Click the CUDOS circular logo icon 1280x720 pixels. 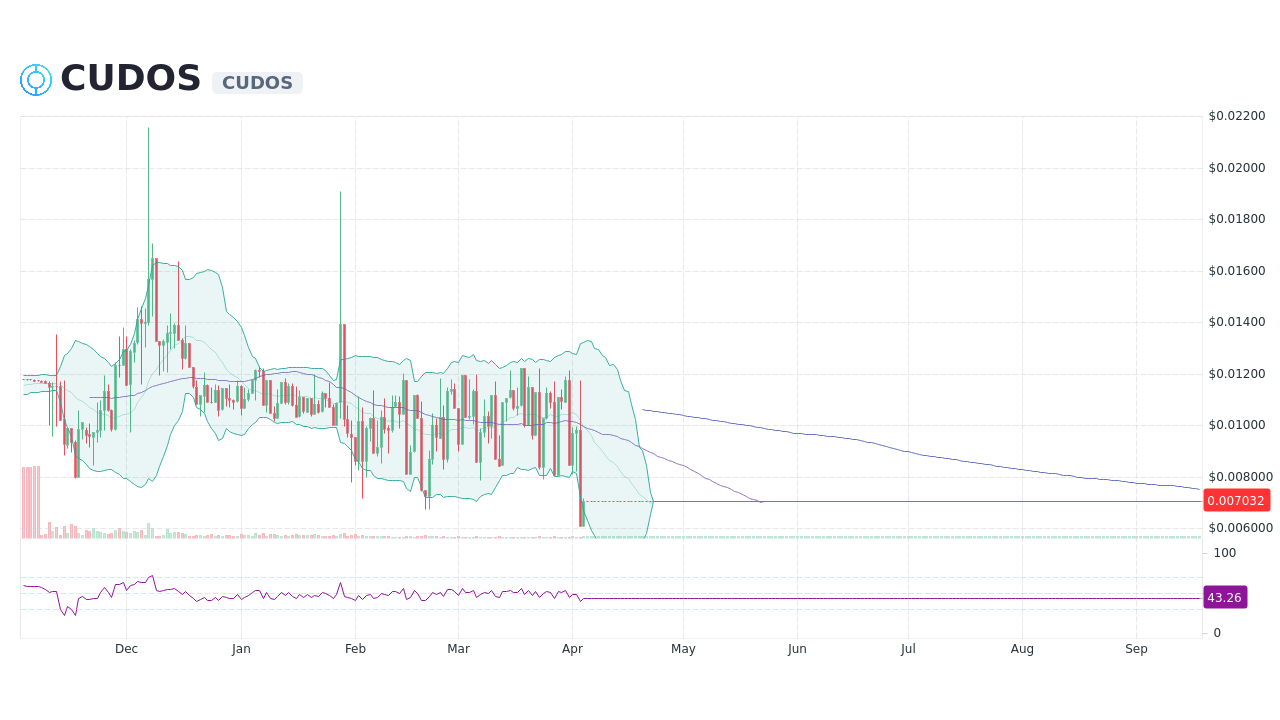click(x=35, y=80)
